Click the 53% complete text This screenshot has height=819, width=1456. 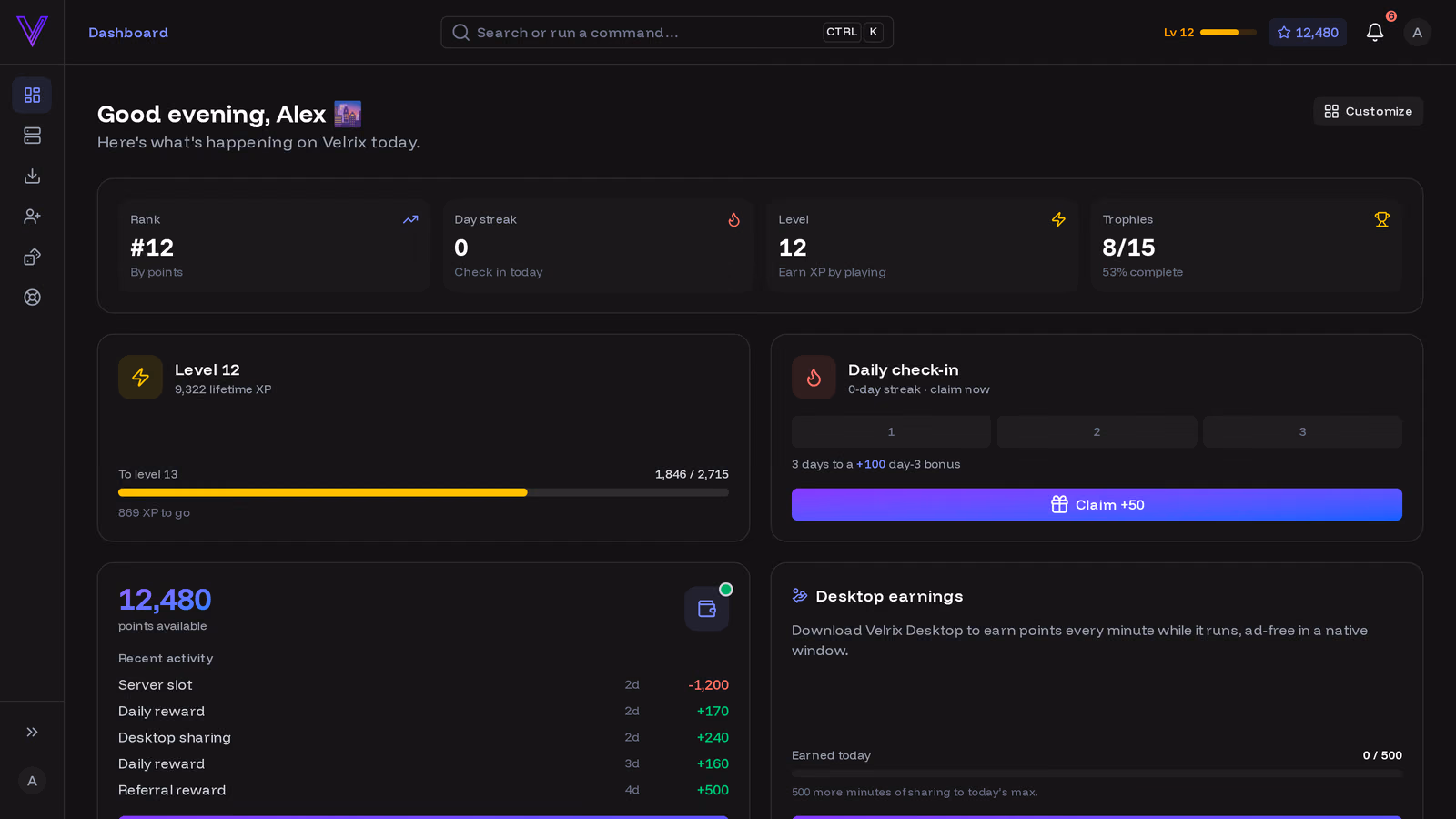(x=1142, y=272)
